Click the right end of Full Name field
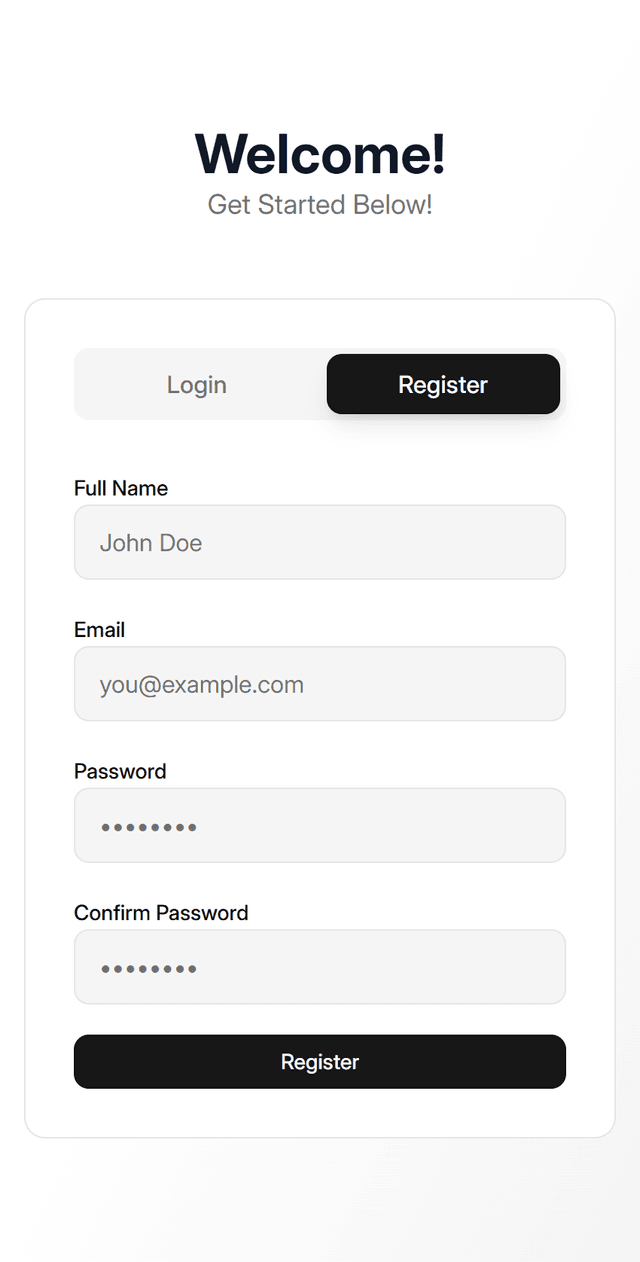 (540, 542)
